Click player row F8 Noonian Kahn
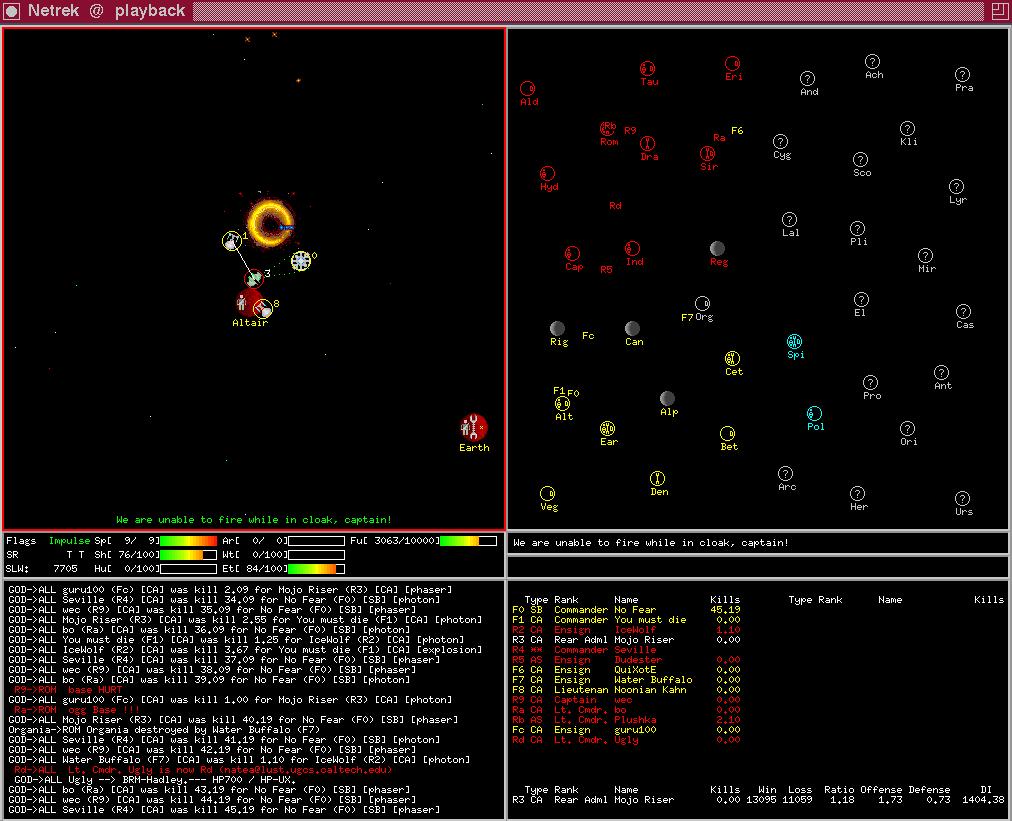 click(626, 690)
